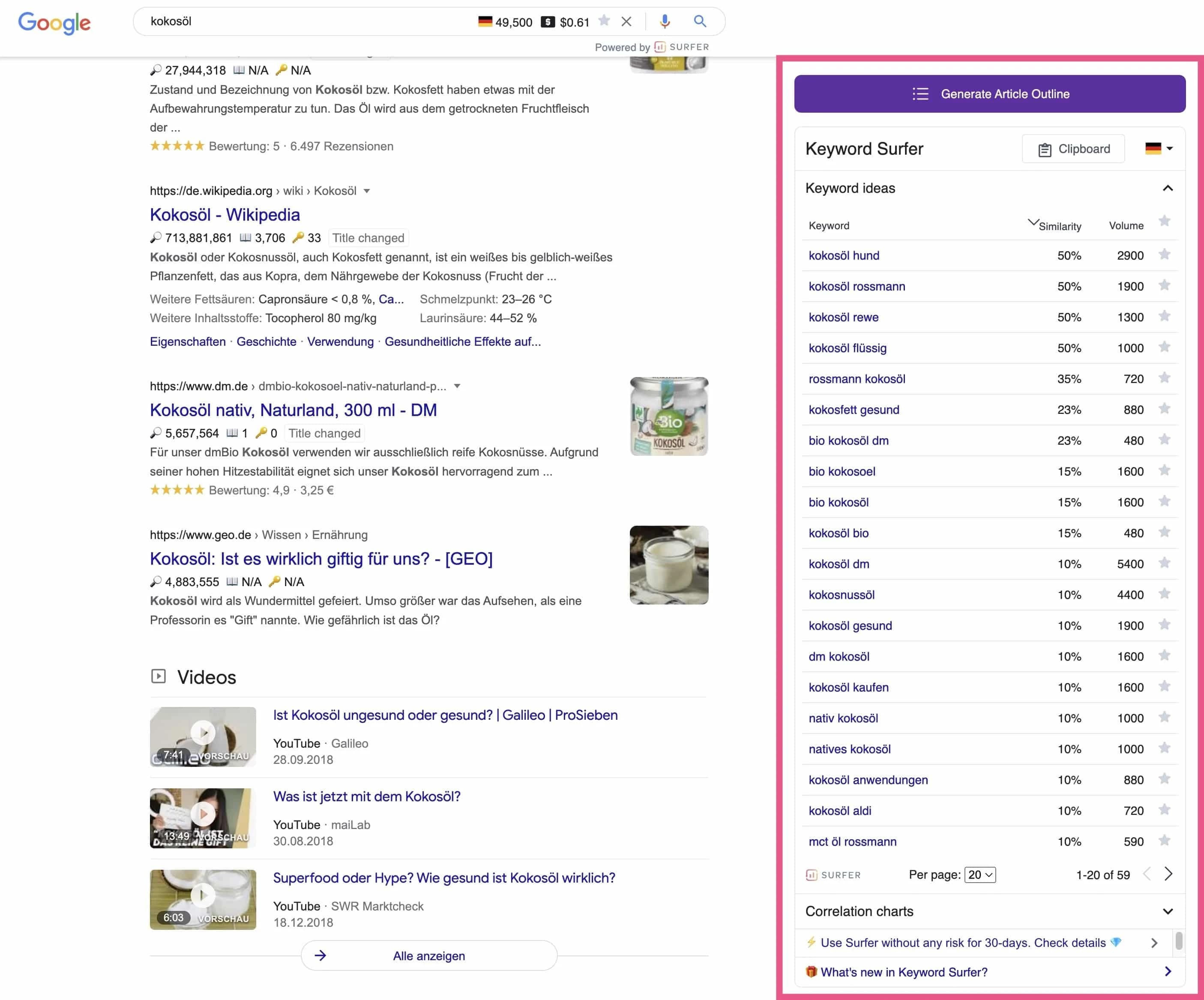Open the 'Kokosöl - Wikipedia' link

pyautogui.click(x=224, y=215)
